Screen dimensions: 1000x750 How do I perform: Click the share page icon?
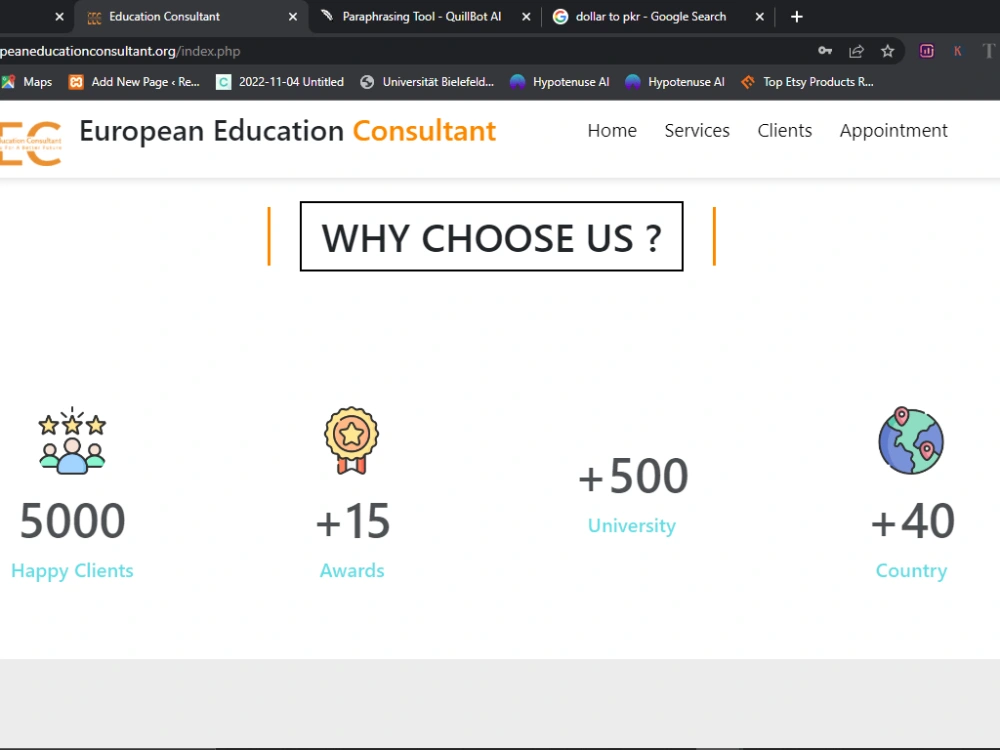point(857,51)
